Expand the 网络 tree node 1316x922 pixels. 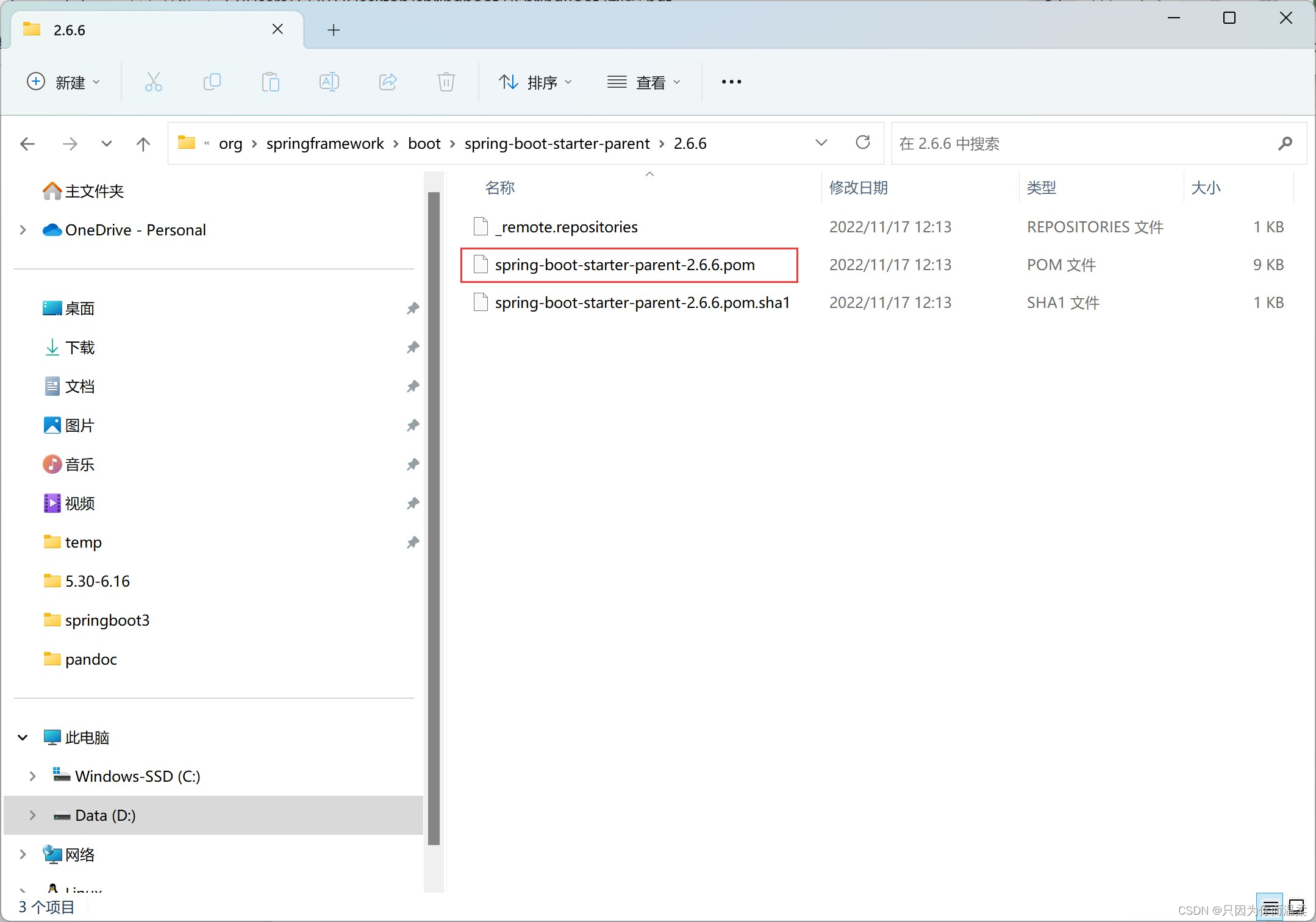pyautogui.click(x=23, y=854)
